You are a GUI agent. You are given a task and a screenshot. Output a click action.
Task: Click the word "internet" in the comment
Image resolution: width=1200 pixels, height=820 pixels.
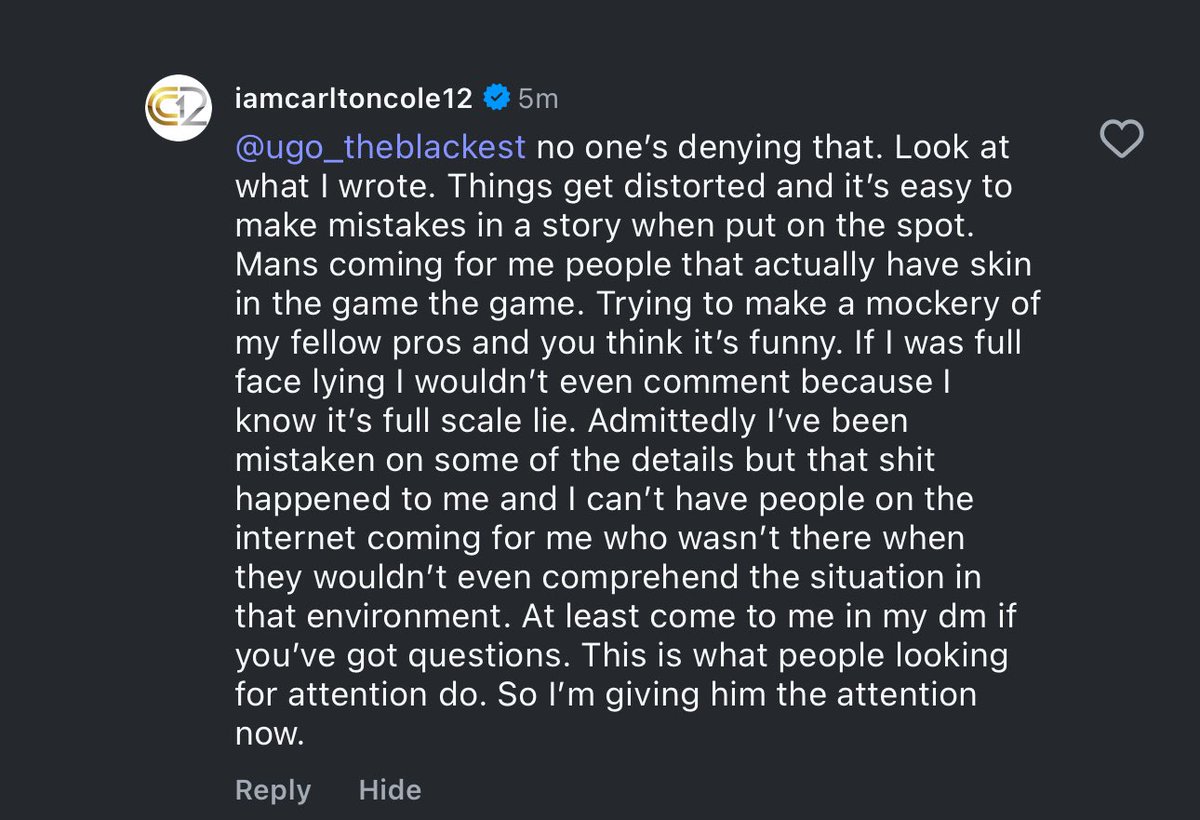click(x=295, y=537)
